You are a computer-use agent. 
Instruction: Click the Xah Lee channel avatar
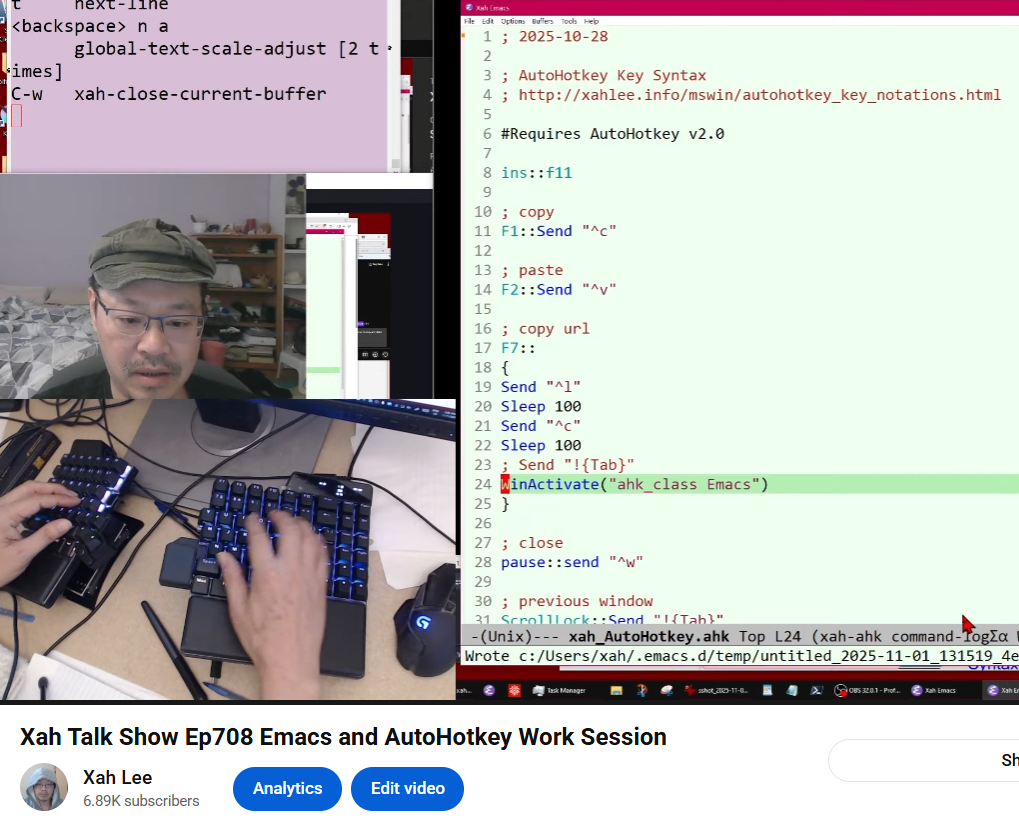(x=44, y=787)
